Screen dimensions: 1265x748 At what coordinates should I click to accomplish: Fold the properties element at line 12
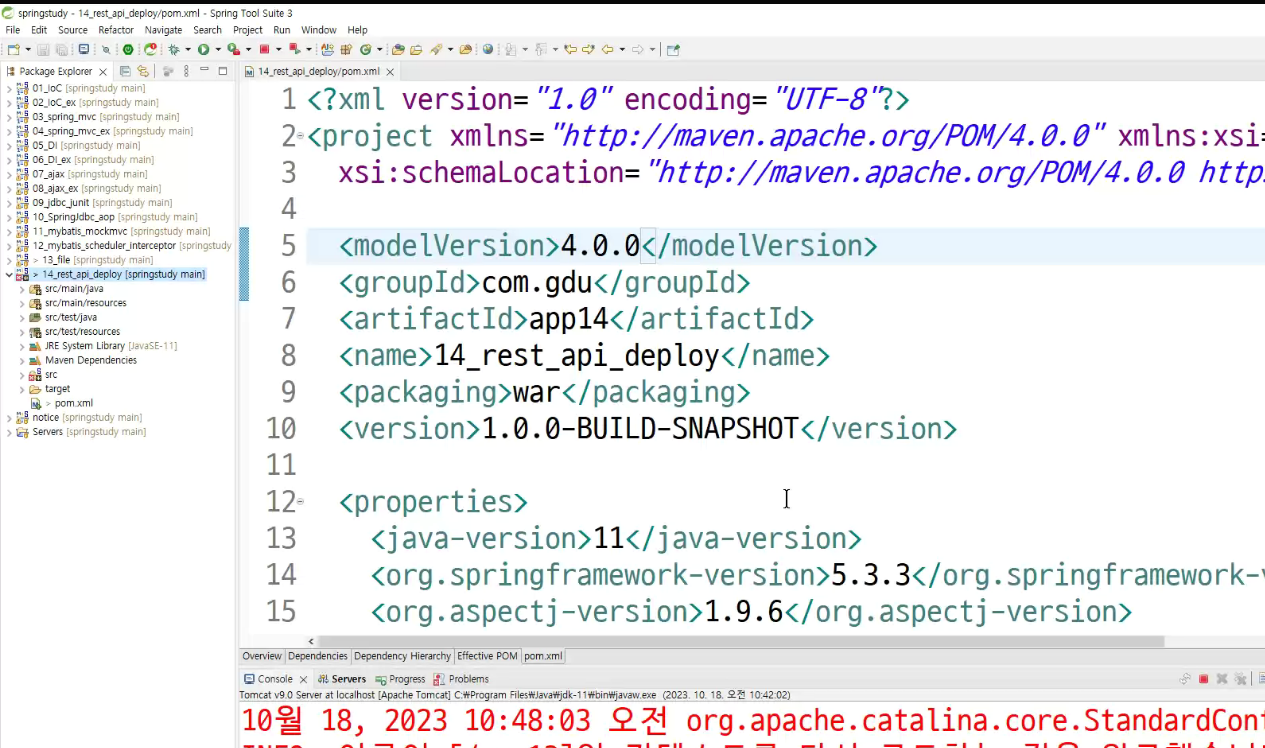(301, 502)
